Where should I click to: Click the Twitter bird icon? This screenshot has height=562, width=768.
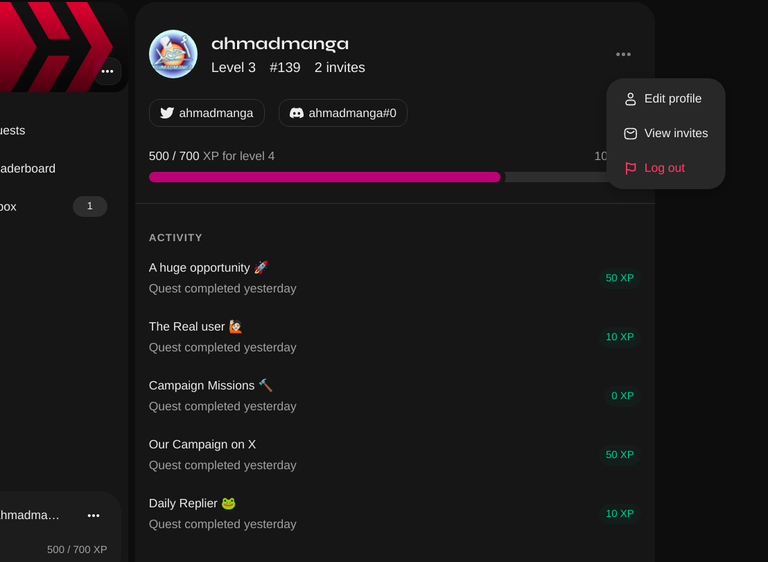[x=167, y=113]
